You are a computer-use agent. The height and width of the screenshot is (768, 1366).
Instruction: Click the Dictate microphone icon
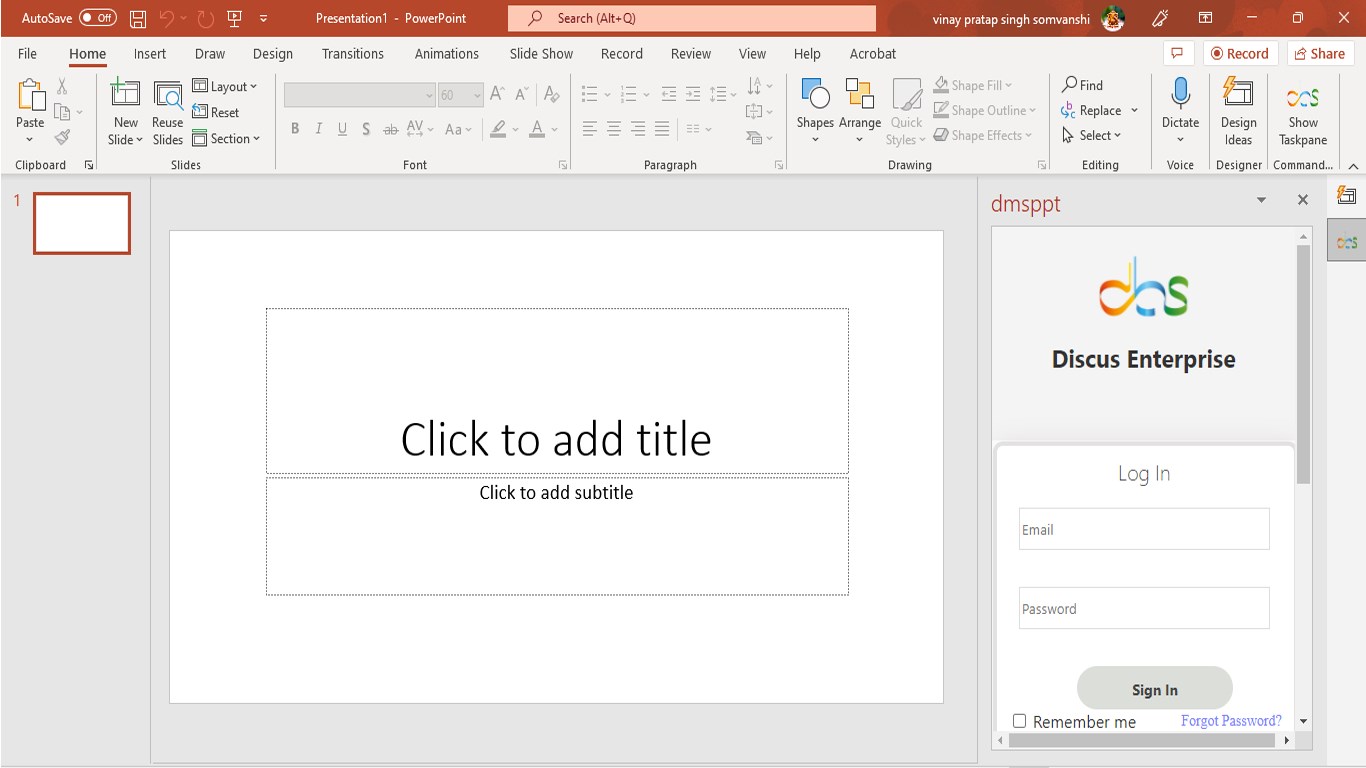1180,94
